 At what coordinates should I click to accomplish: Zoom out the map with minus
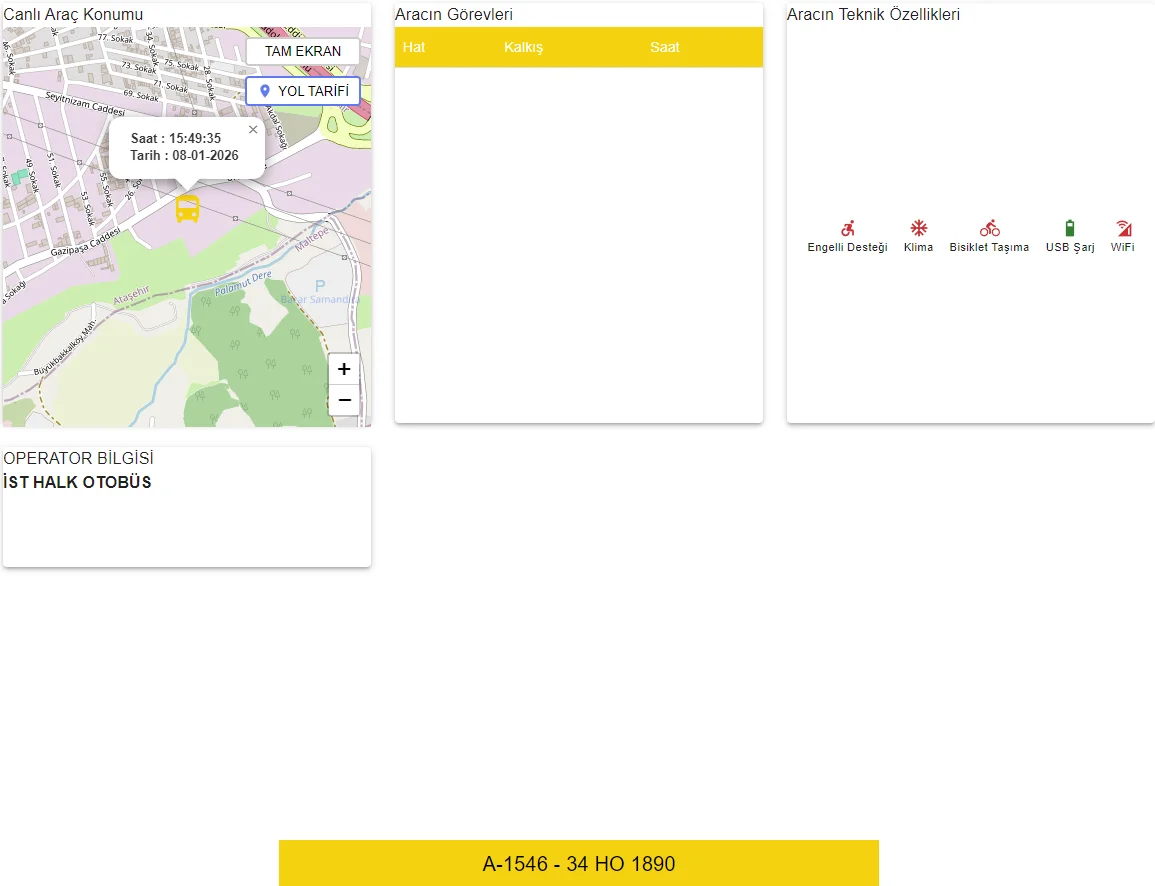(x=344, y=400)
